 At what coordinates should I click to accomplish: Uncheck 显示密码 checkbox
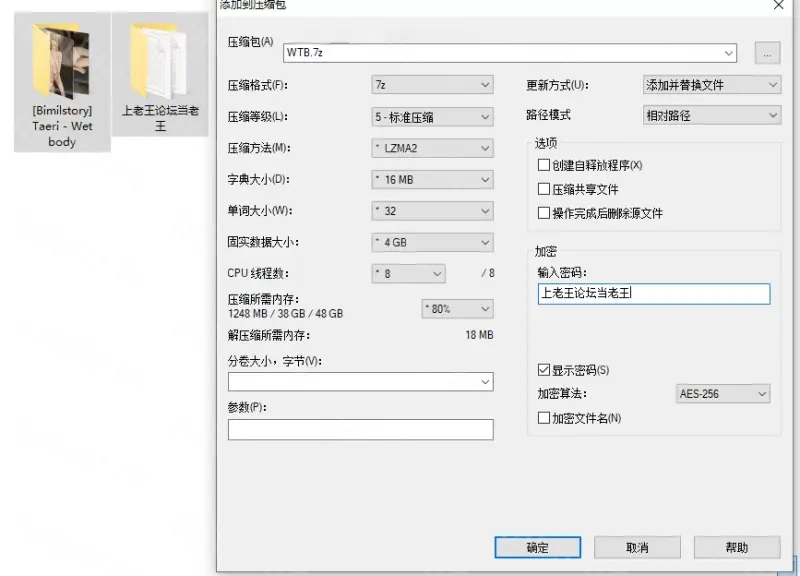[x=544, y=370]
